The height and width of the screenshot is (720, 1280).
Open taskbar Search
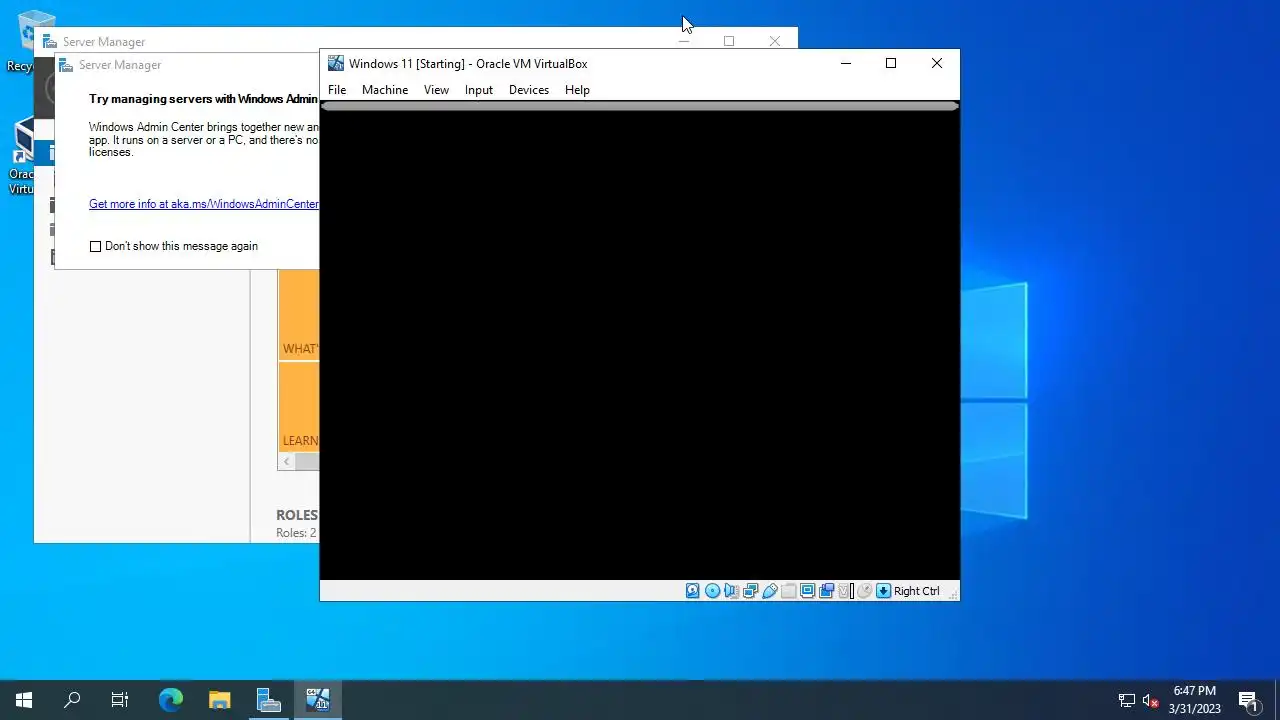pos(72,700)
